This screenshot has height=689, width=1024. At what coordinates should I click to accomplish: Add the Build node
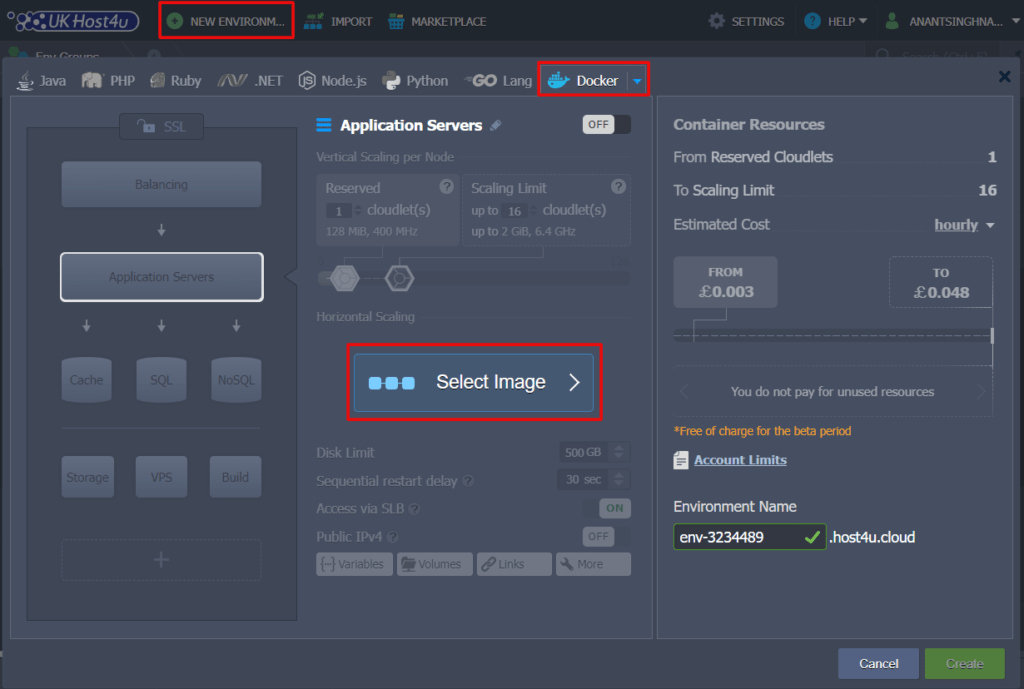coord(235,477)
